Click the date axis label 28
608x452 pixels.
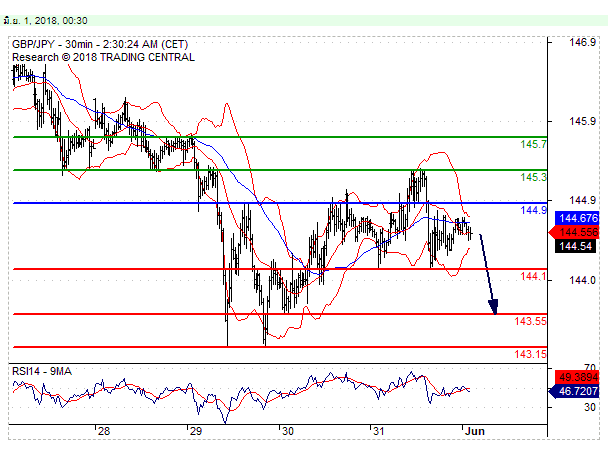tap(104, 431)
